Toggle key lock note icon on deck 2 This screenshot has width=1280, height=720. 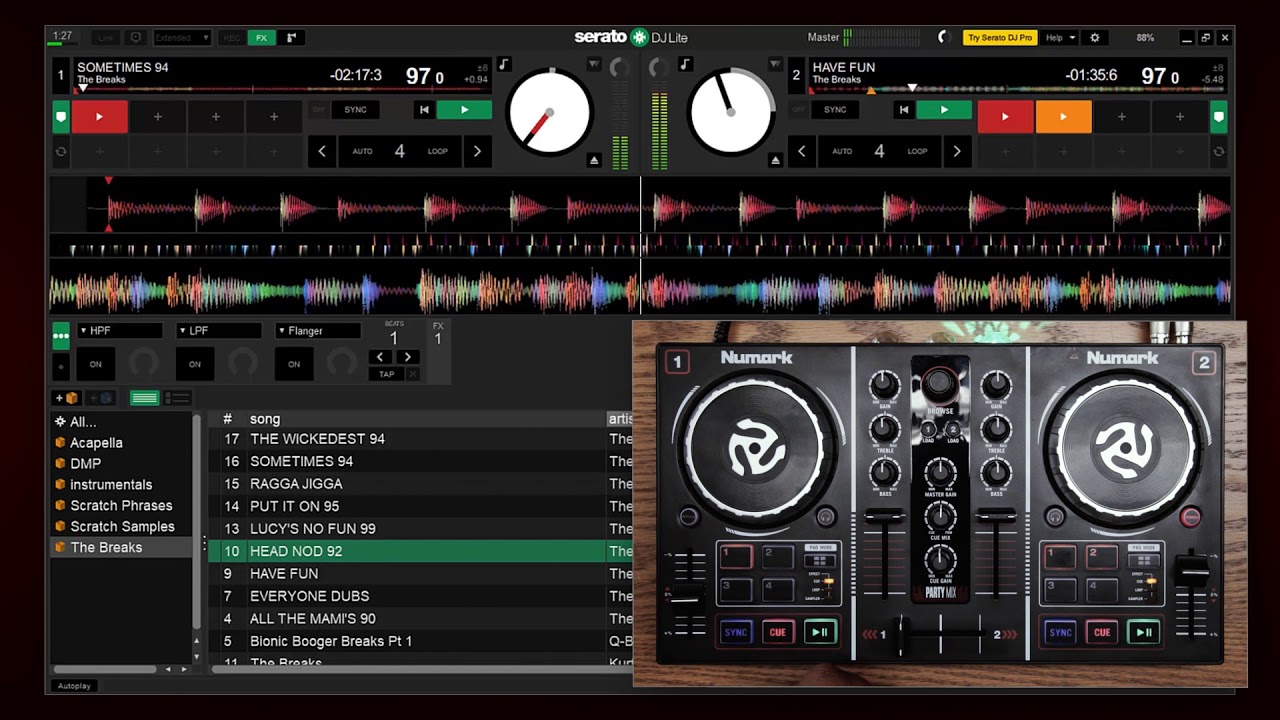(x=685, y=65)
